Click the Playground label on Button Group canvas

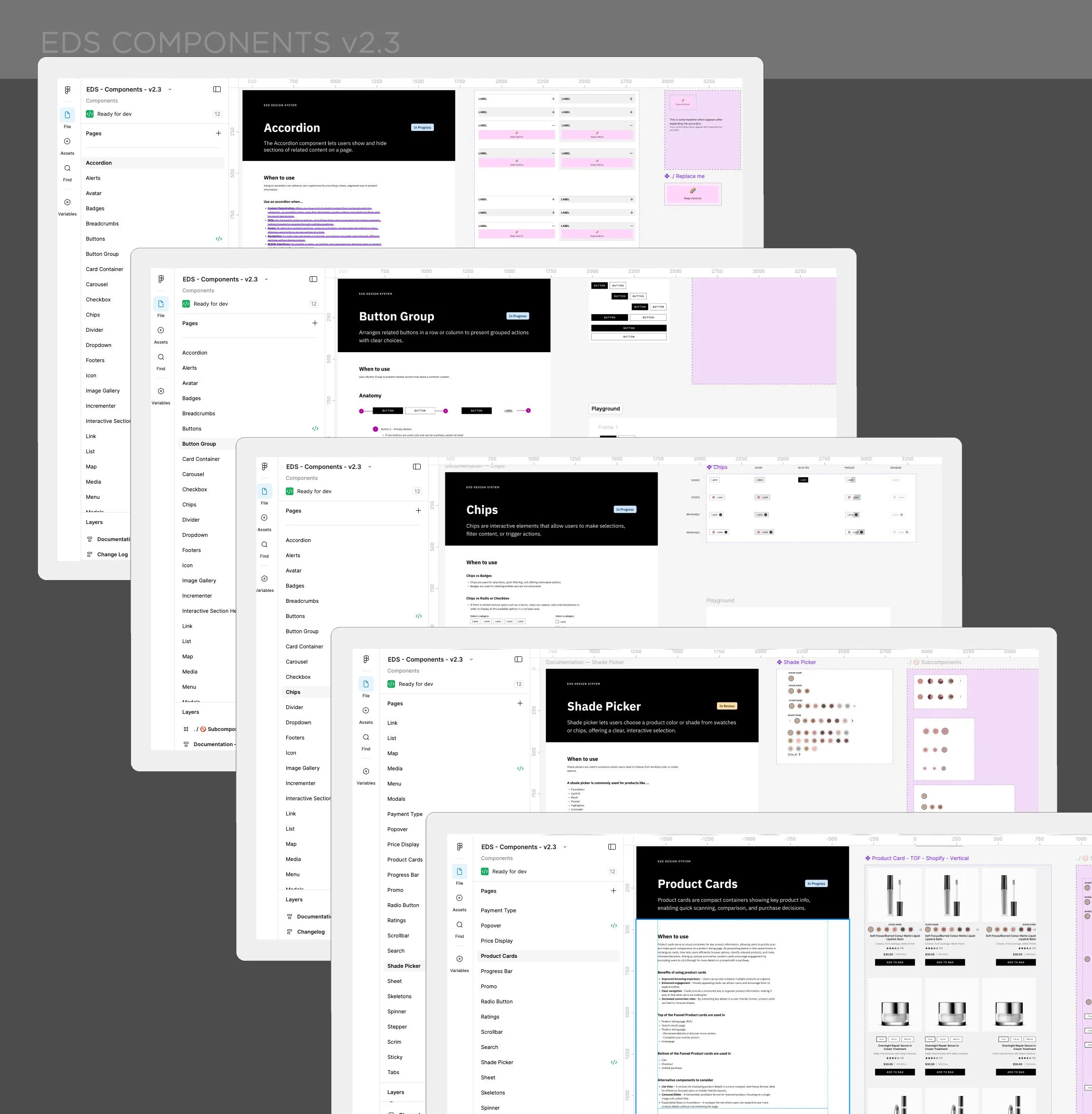(606, 409)
